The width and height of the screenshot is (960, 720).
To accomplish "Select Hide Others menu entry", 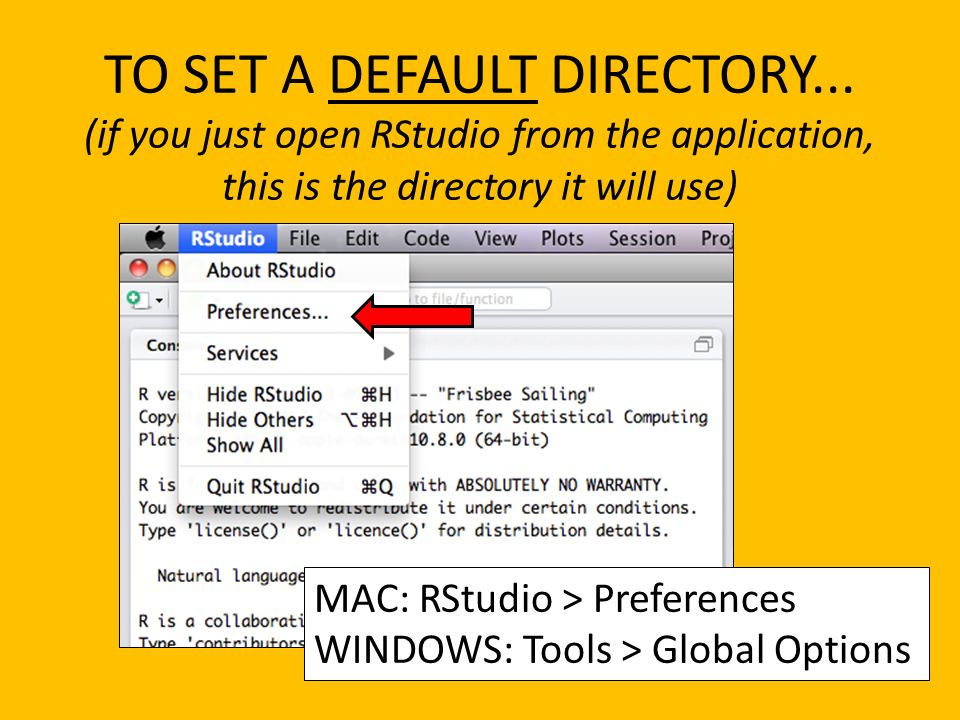I will pyautogui.click(x=294, y=420).
